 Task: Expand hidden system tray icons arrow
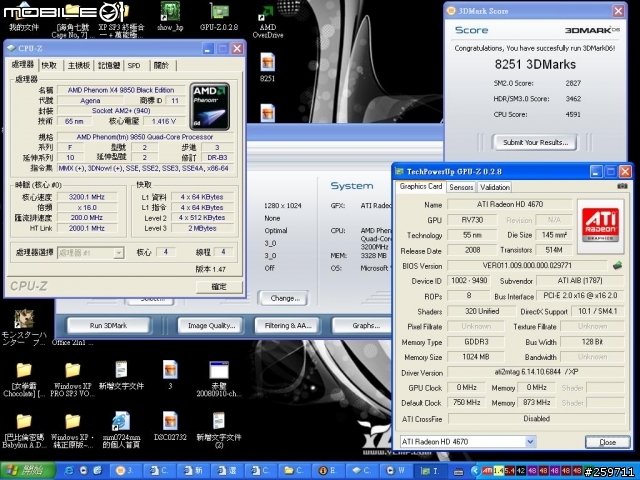point(475,471)
